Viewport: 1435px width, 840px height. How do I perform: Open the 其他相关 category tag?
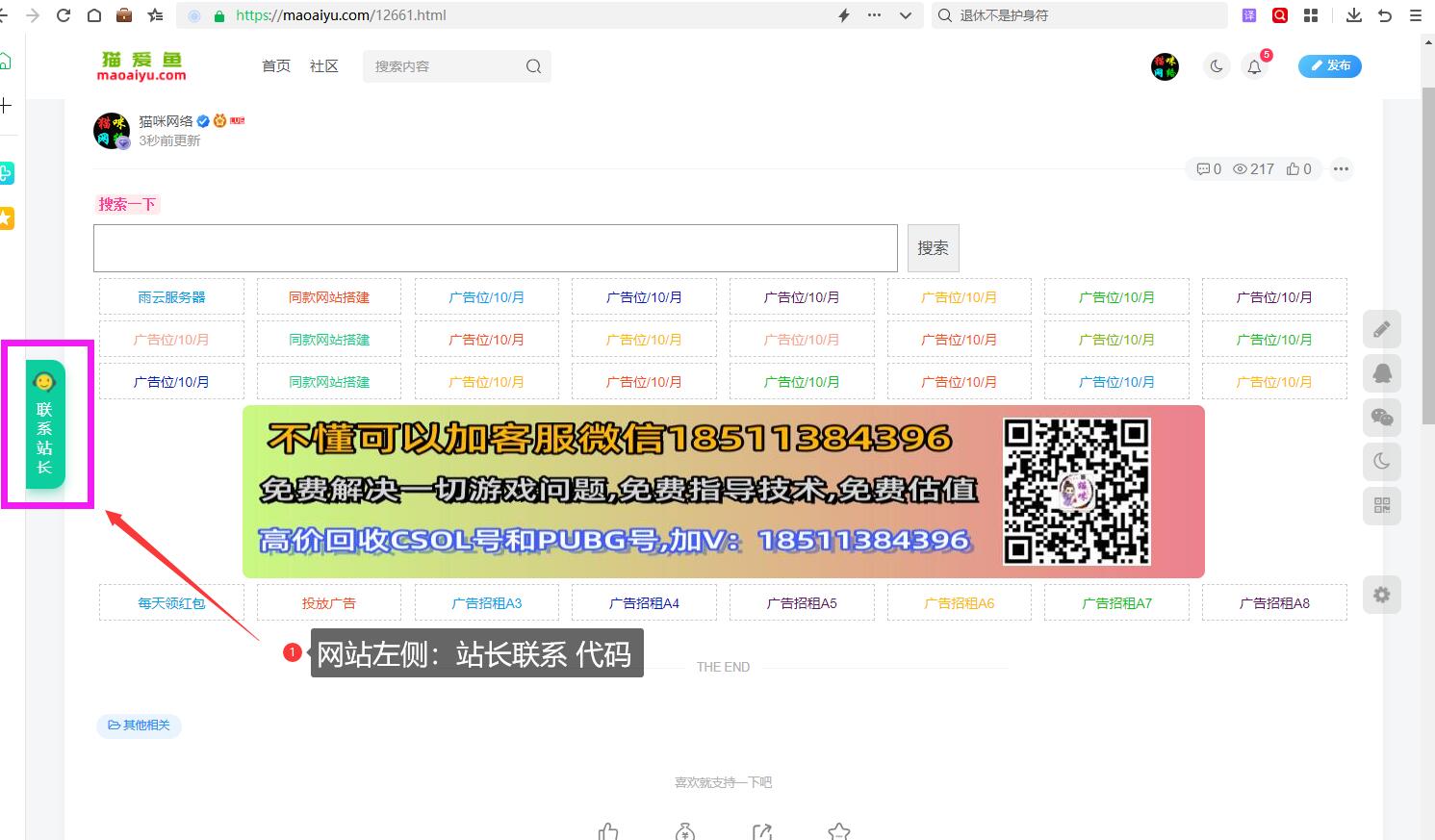[x=139, y=725]
